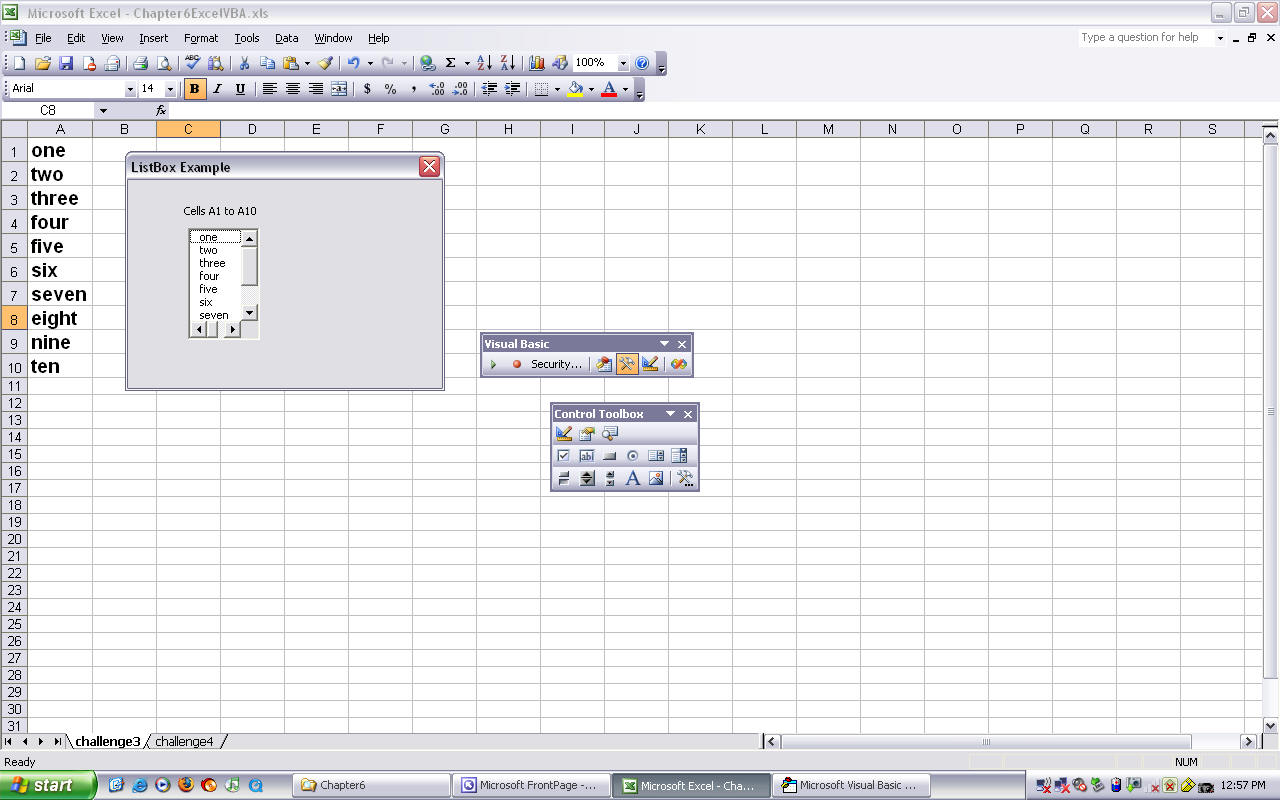Click View Code in the Control Toolbox
Screen dimensions: 1280x800
610,433
